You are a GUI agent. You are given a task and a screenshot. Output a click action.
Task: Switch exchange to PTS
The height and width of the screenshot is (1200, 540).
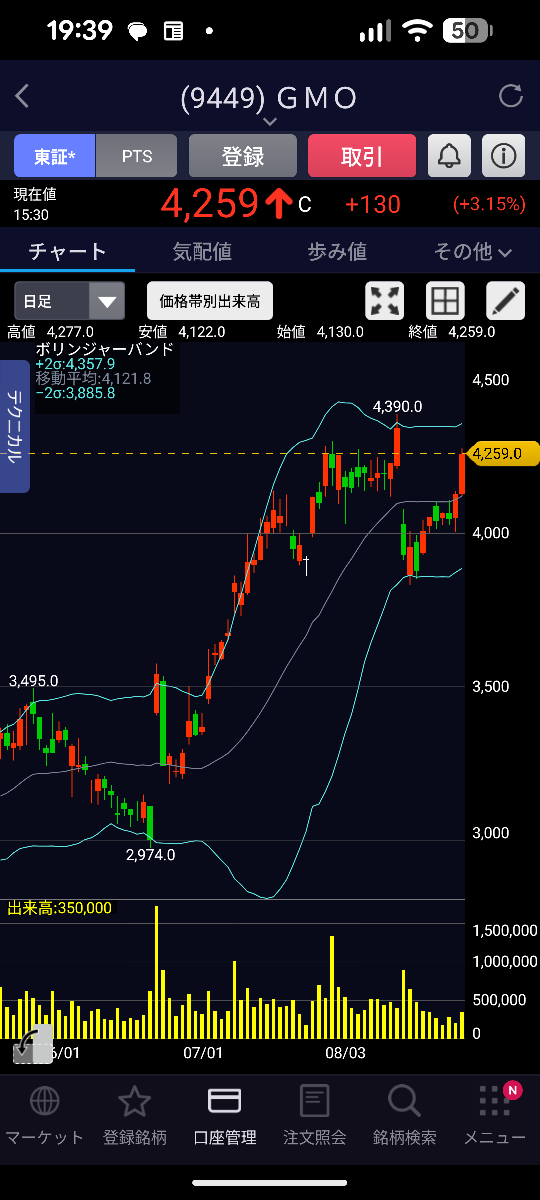(x=137, y=156)
